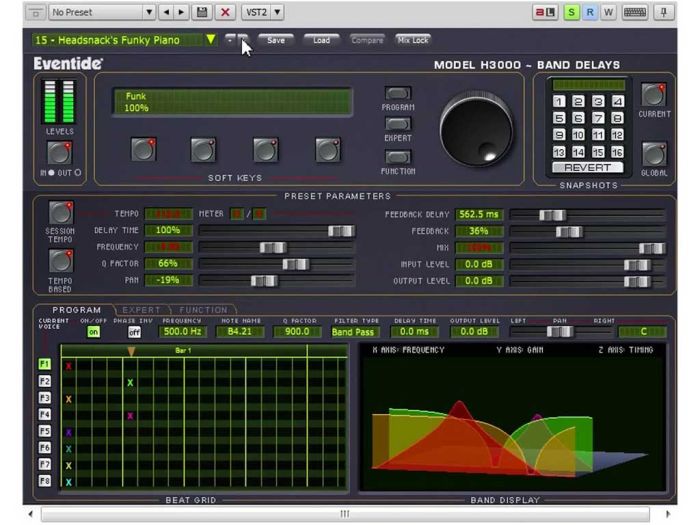This screenshot has height=525, width=700.
Task: Toggle current voice On button
Action: 93,332
